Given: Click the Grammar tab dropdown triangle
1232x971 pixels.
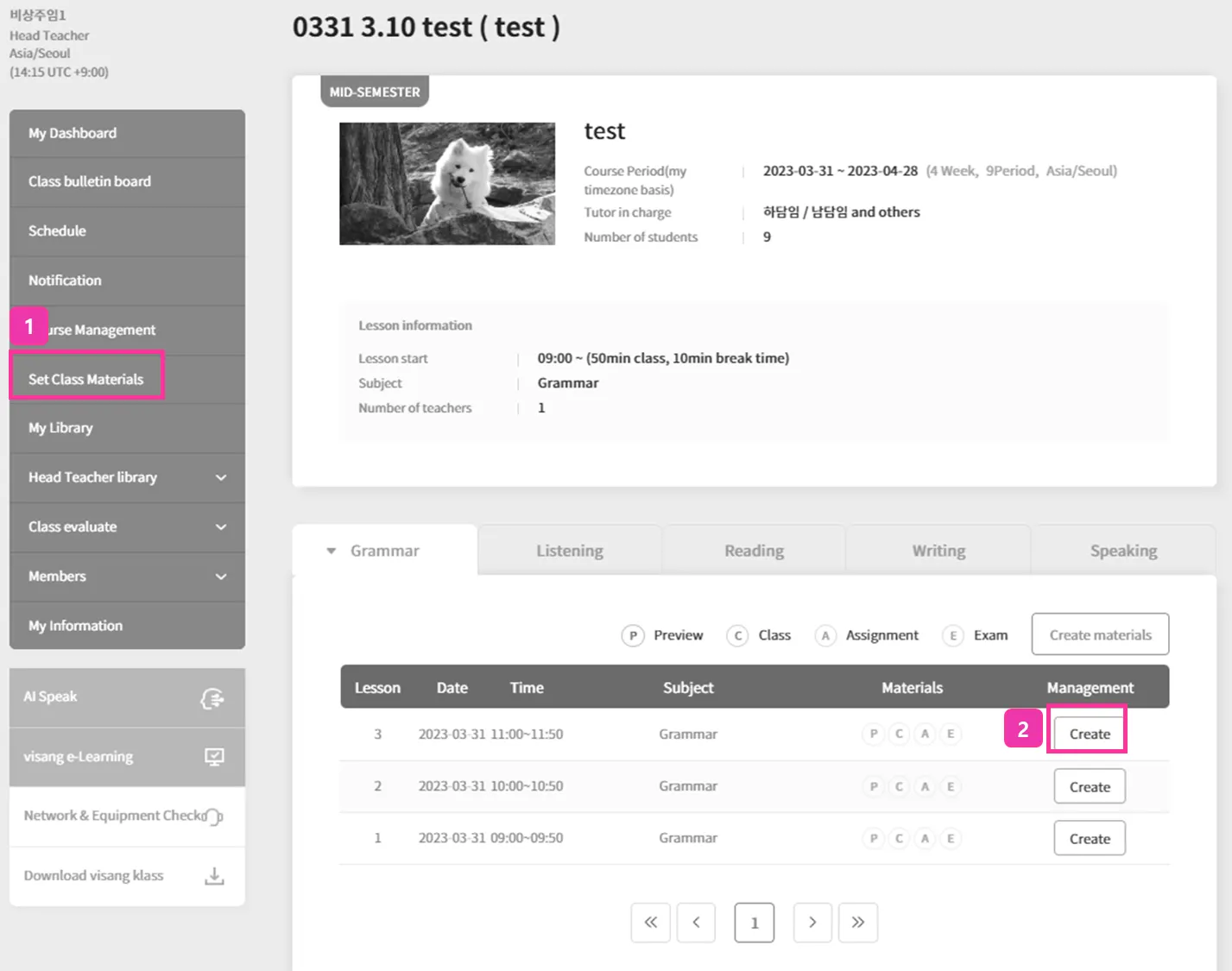Looking at the screenshot, I should (x=331, y=551).
